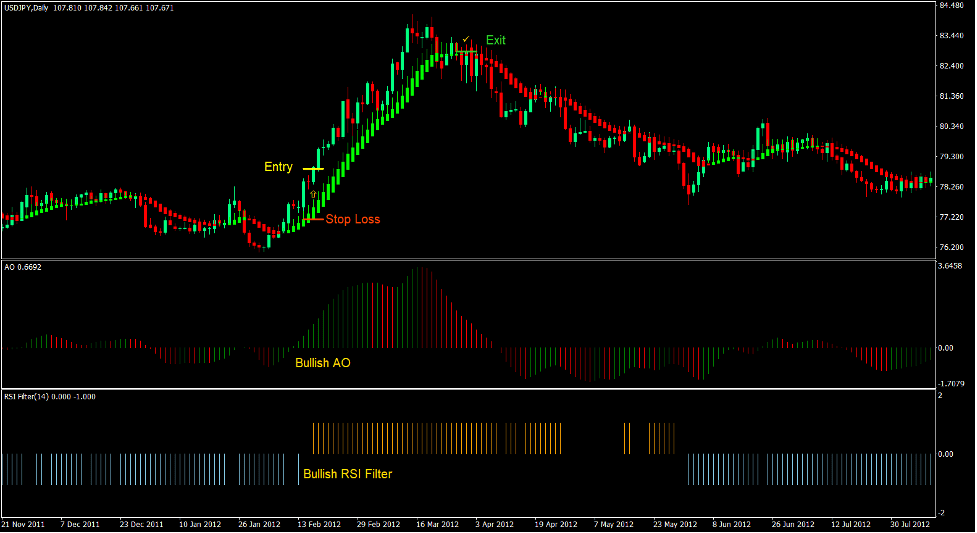
Task: Click the checkmark icon above the Exit candle
Action: click(466, 39)
